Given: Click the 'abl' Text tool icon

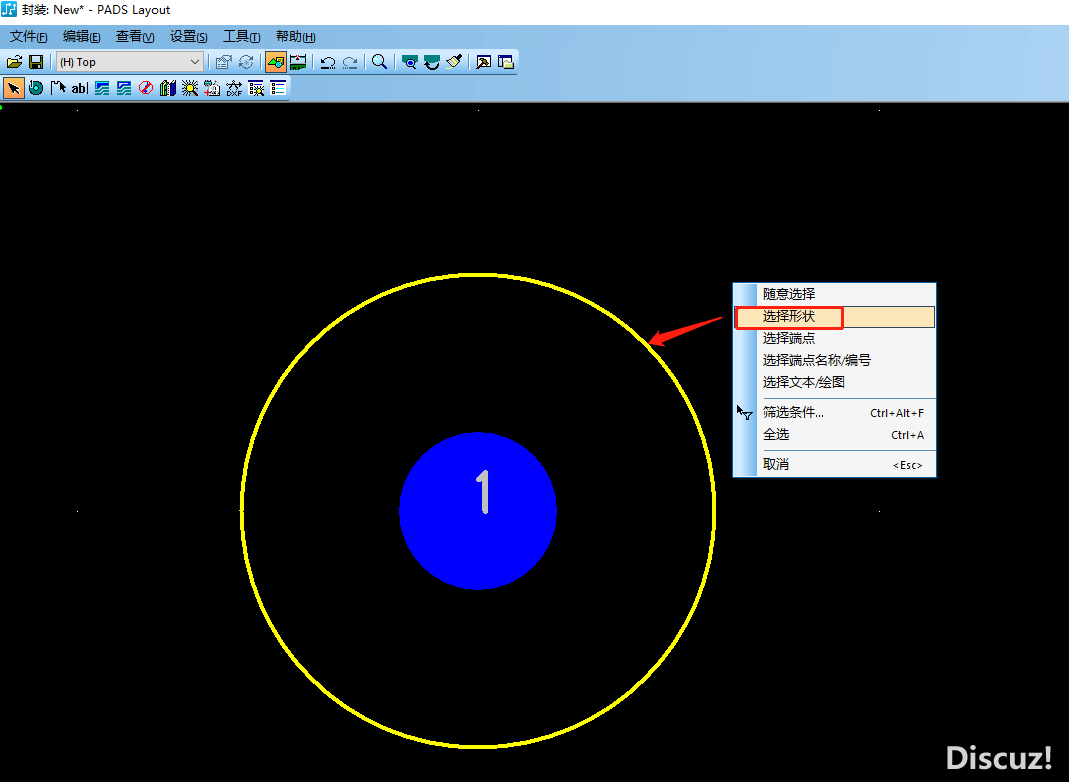Looking at the screenshot, I should [80, 88].
